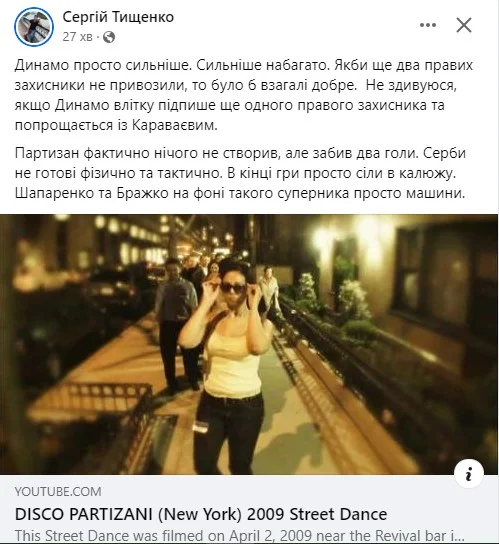This screenshot has width=499, height=544.
Task: Open the three-dot post options menu
Action: coord(428,25)
